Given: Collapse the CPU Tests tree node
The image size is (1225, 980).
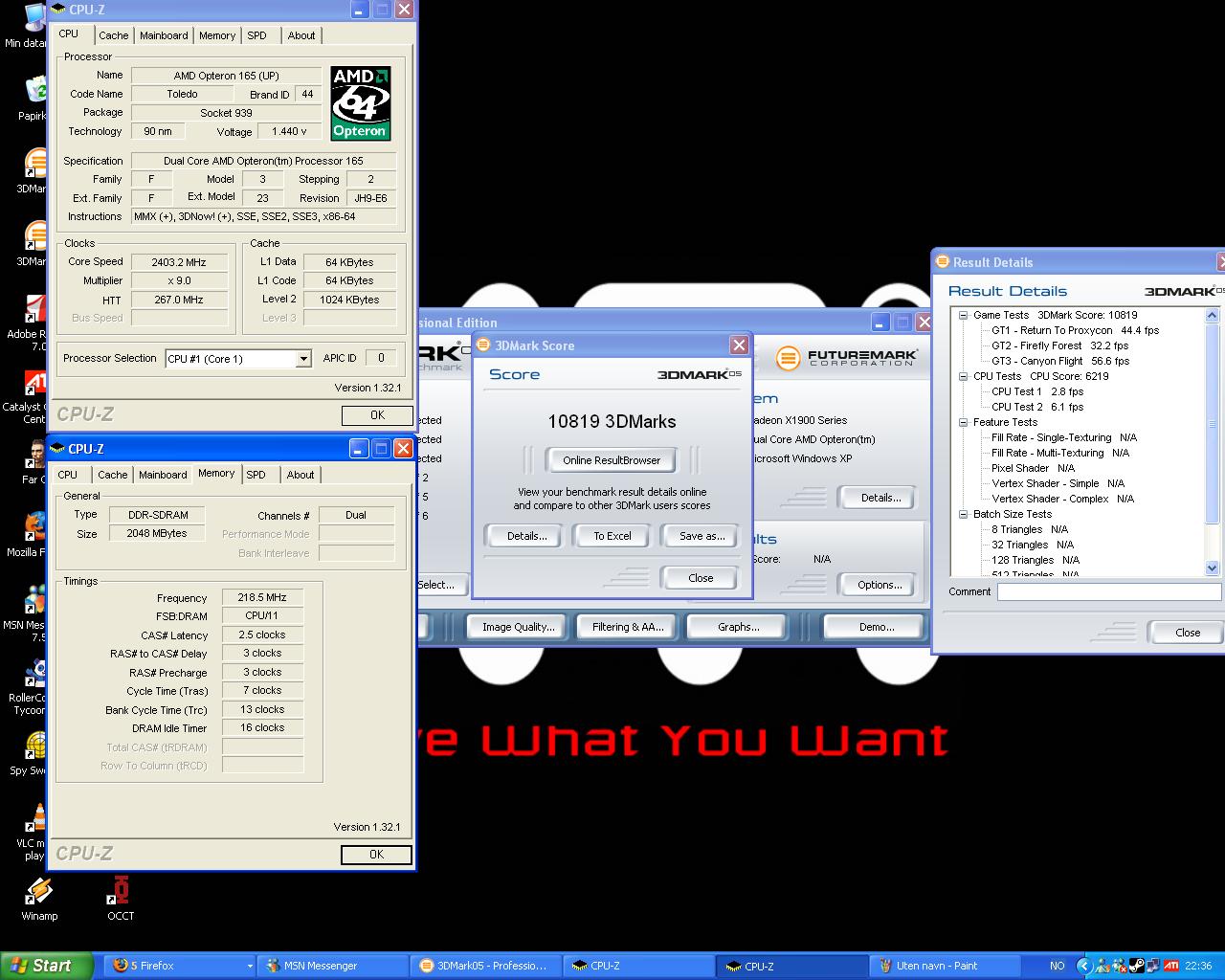Looking at the screenshot, I should (x=964, y=376).
